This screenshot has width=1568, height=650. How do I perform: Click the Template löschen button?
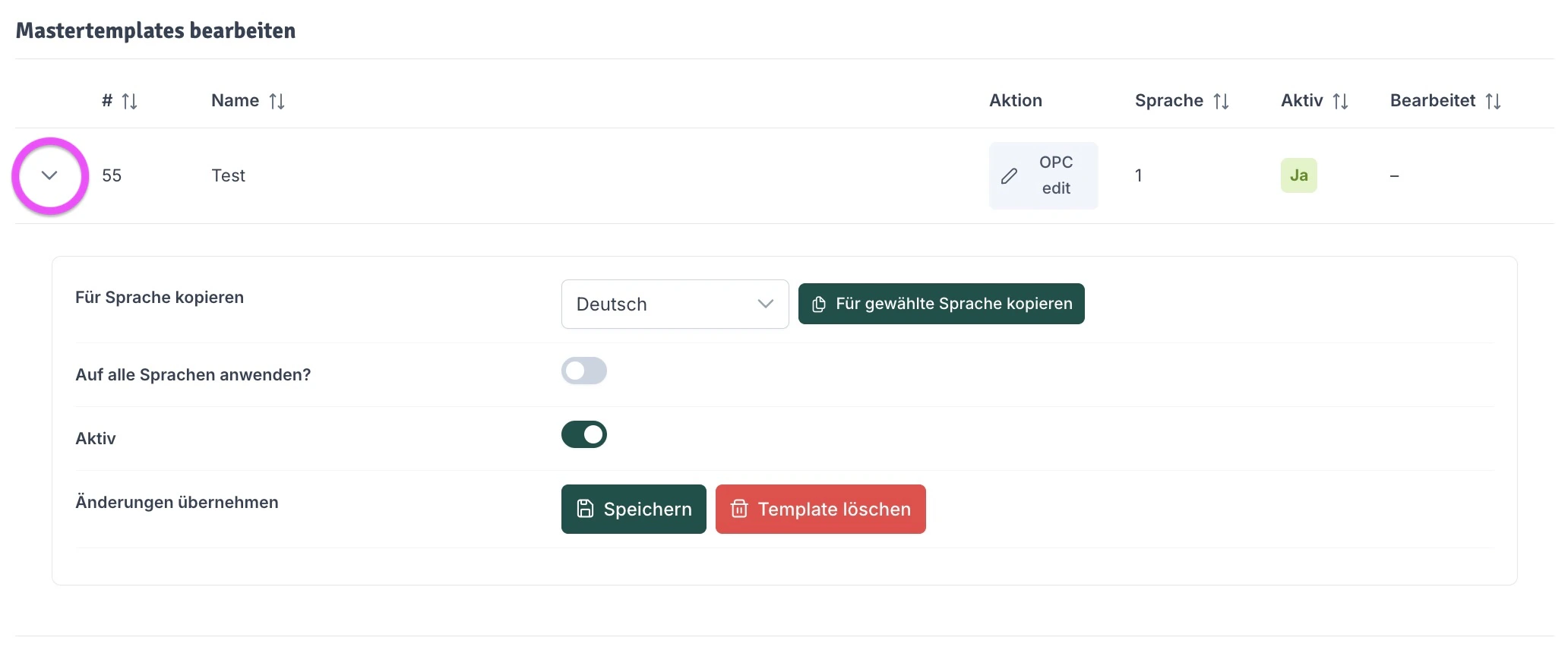[x=821, y=510]
